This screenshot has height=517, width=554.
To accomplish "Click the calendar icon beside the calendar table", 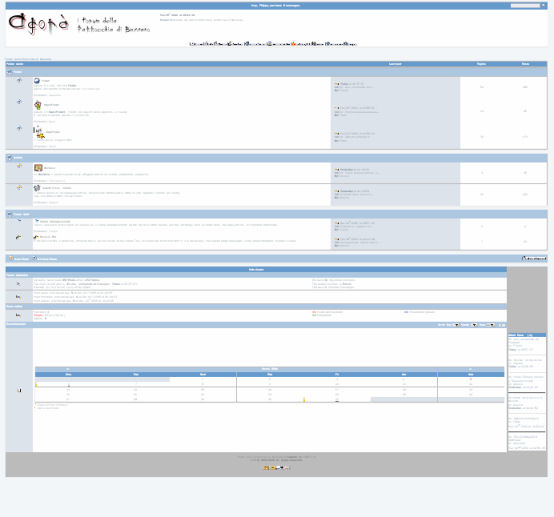I will [x=19, y=390].
